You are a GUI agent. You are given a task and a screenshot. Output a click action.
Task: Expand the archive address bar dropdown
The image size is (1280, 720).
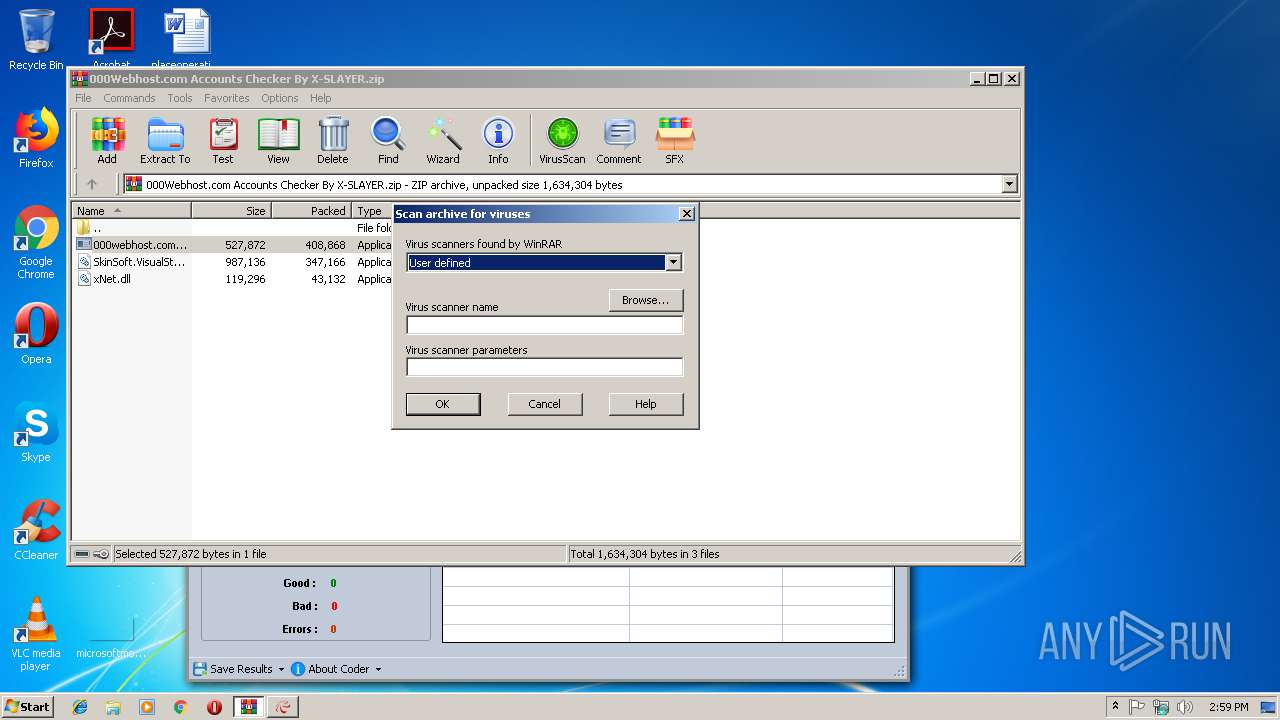click(1009, 184)
